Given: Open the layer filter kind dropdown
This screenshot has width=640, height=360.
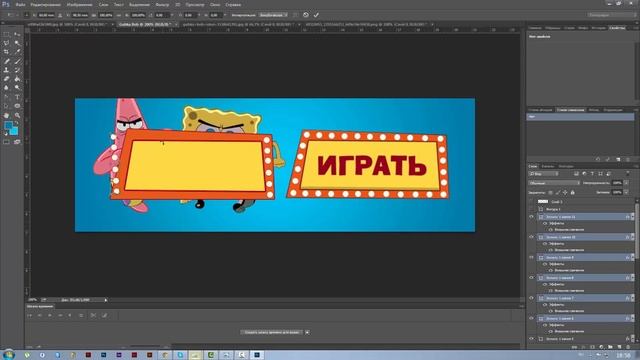Looking at the screenshot, I should 544,174.
